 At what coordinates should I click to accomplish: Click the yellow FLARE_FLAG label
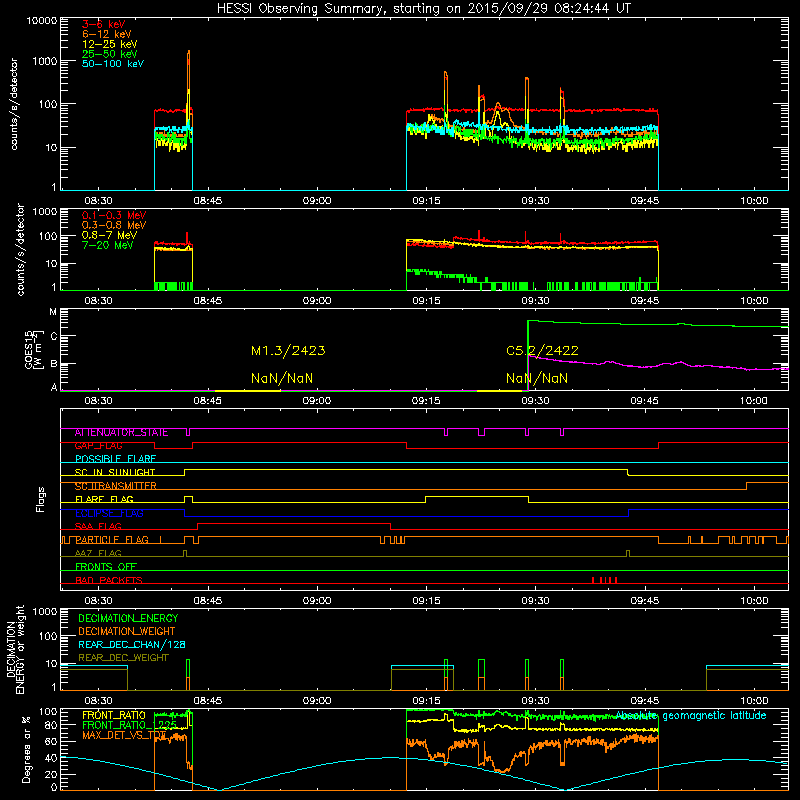point(104,499)
